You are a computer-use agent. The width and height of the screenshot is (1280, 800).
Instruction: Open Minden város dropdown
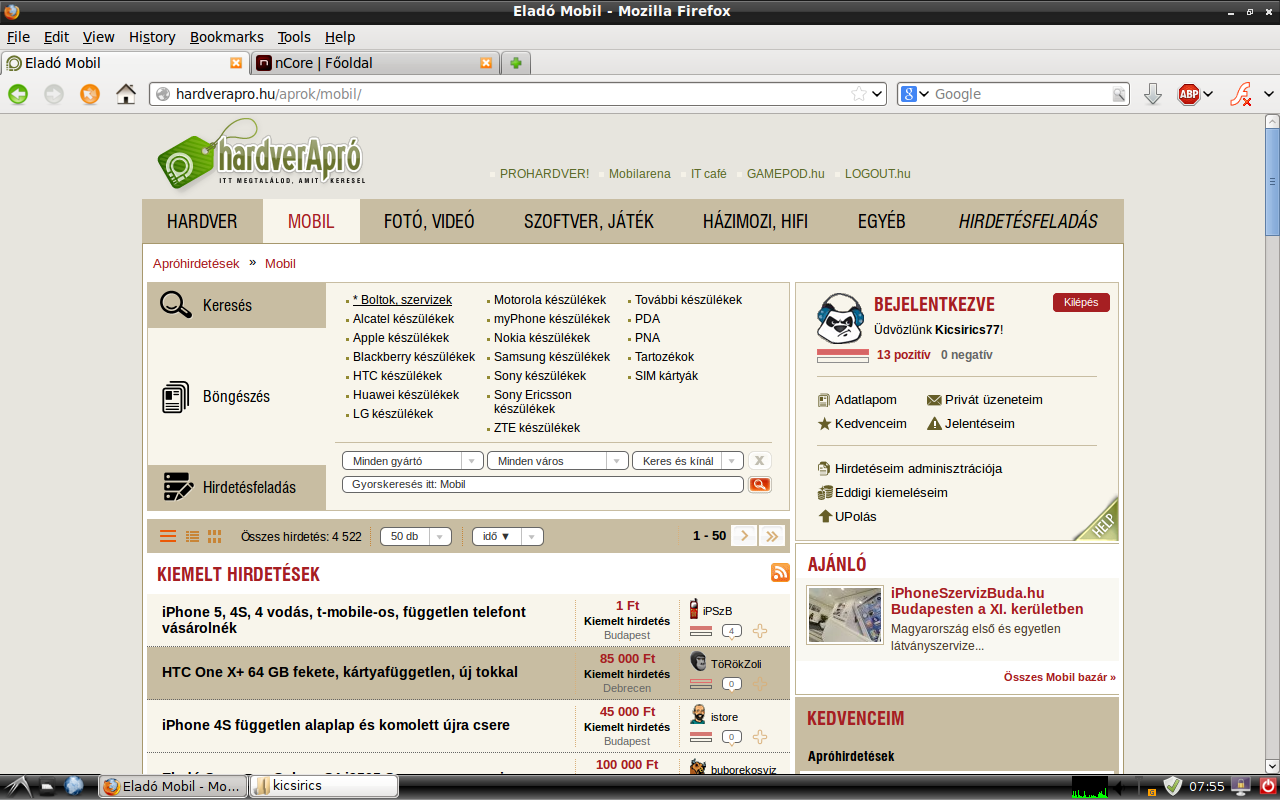click(x=557, y=461)
